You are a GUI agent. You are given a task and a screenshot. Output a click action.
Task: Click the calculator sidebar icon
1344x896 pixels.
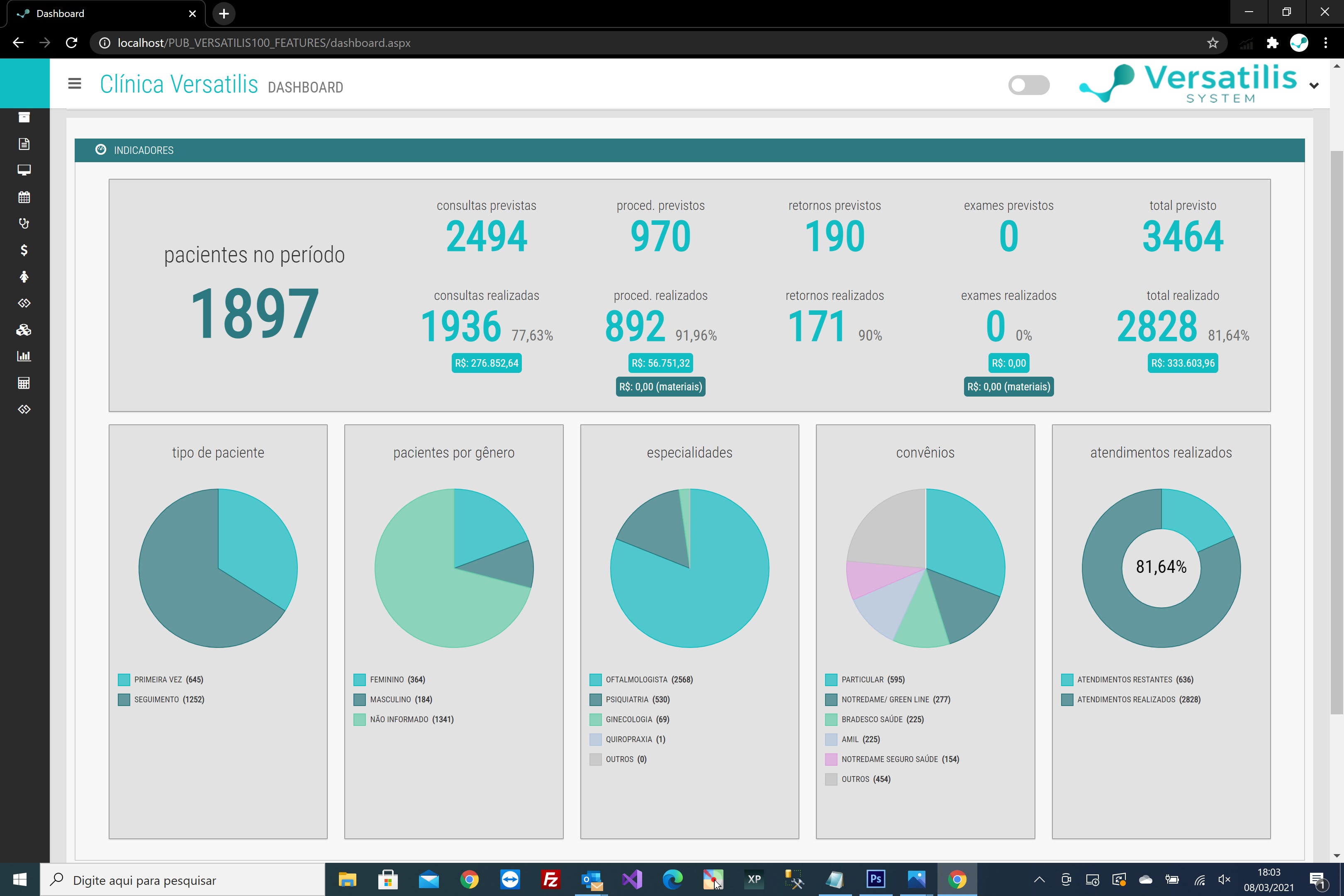(24, 383)
